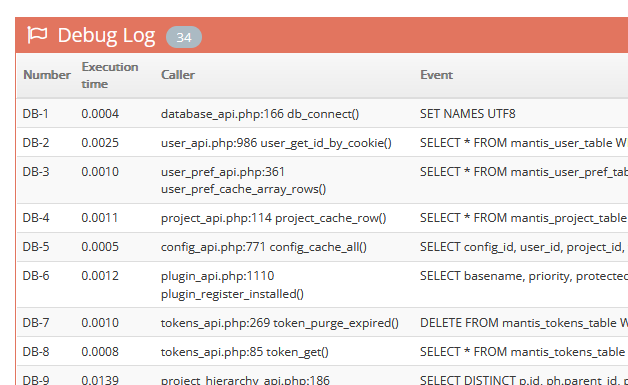Click the Caller column header
Viewport: 628px width, 385px height.
tap(178, 75)
